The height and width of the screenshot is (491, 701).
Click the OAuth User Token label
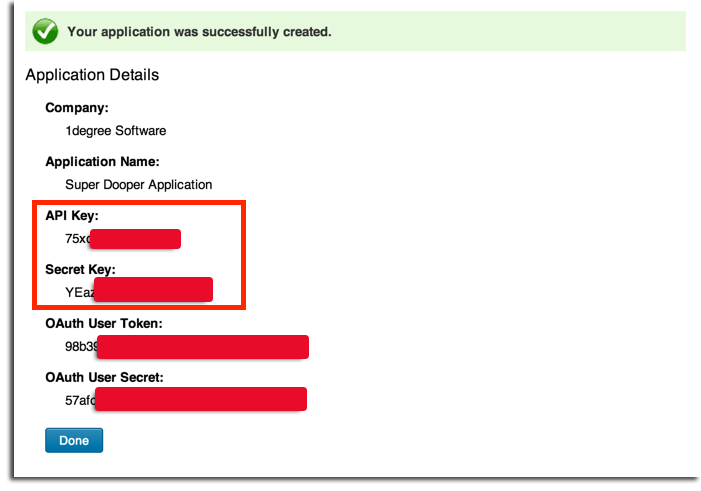pos(104,323)
